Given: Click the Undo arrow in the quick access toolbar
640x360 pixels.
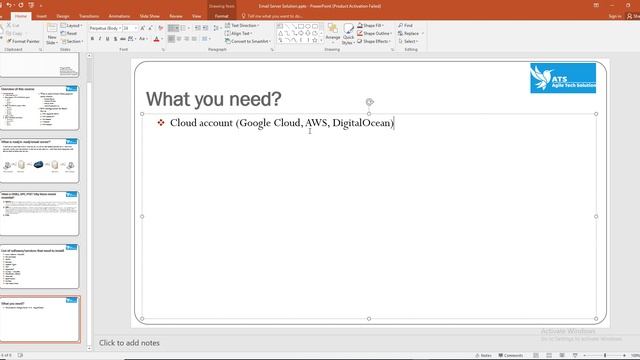Looking at the screenshot, I should 9,5.
